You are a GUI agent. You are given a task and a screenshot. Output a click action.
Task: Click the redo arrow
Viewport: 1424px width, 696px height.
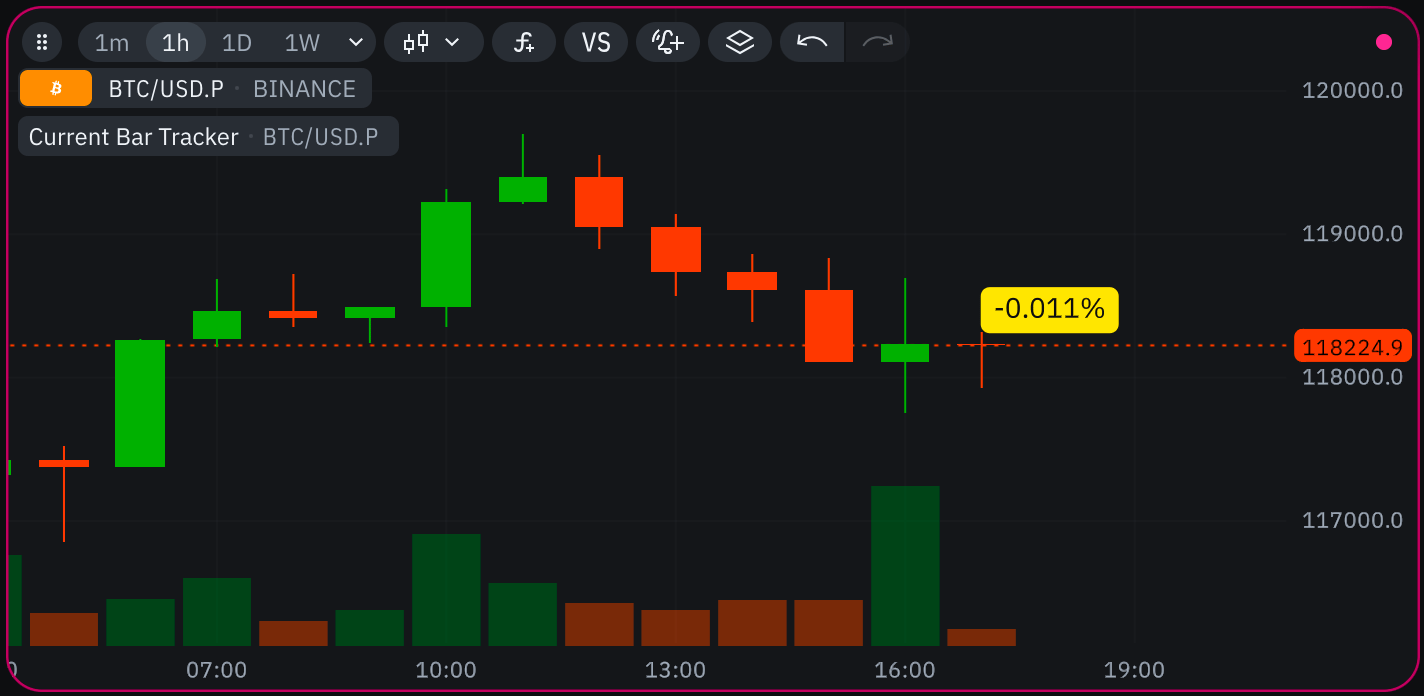877,42
